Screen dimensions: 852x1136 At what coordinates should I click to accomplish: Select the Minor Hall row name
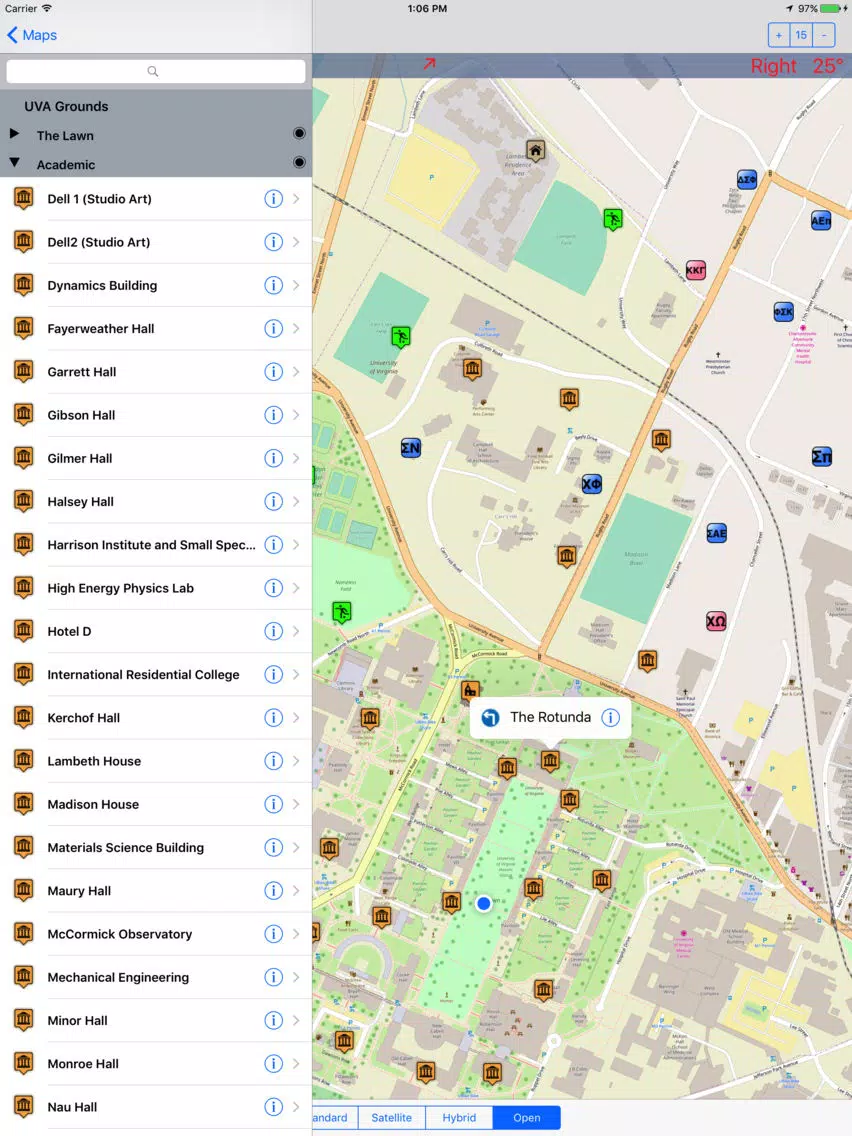pos(78,1020)
